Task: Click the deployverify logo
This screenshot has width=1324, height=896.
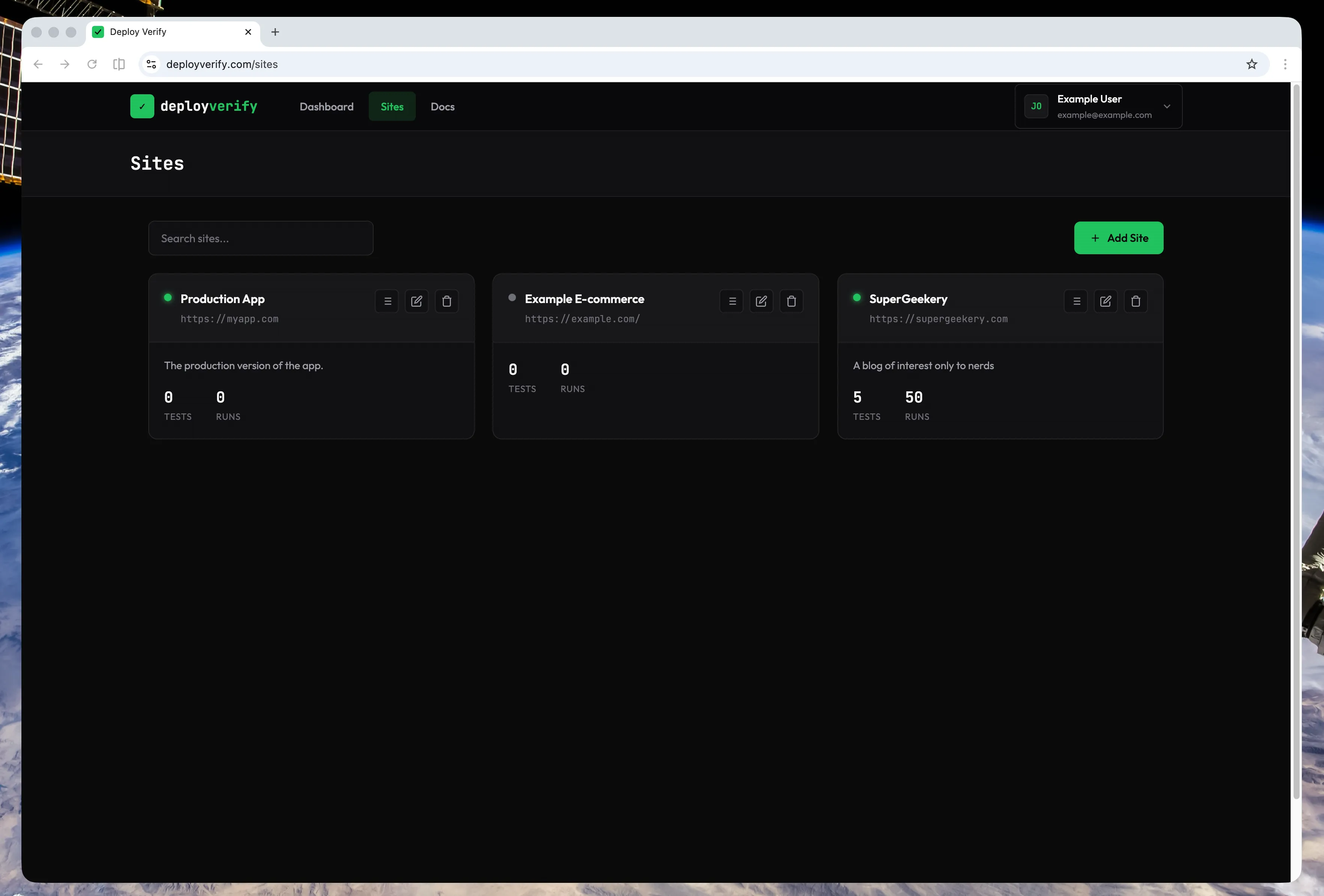Action: pyautogui.click(x=194, y=106)
